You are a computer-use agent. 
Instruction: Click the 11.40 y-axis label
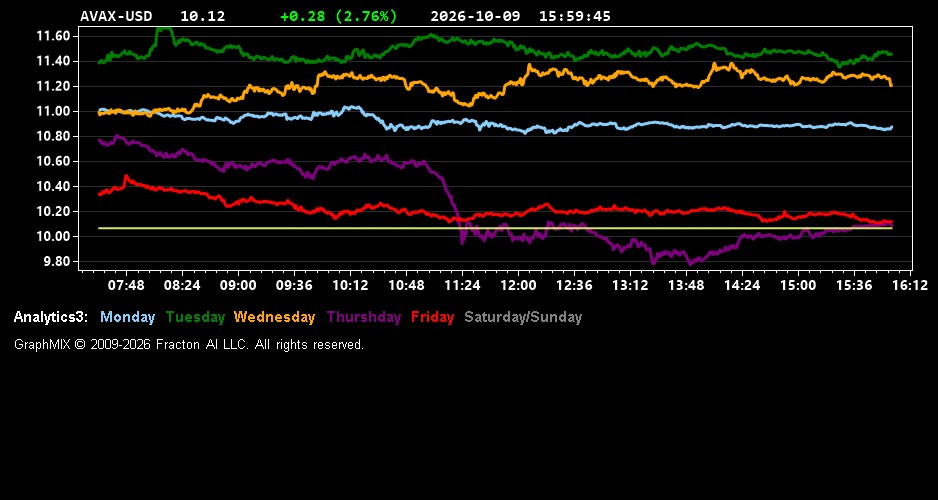[x=54, y=62]
